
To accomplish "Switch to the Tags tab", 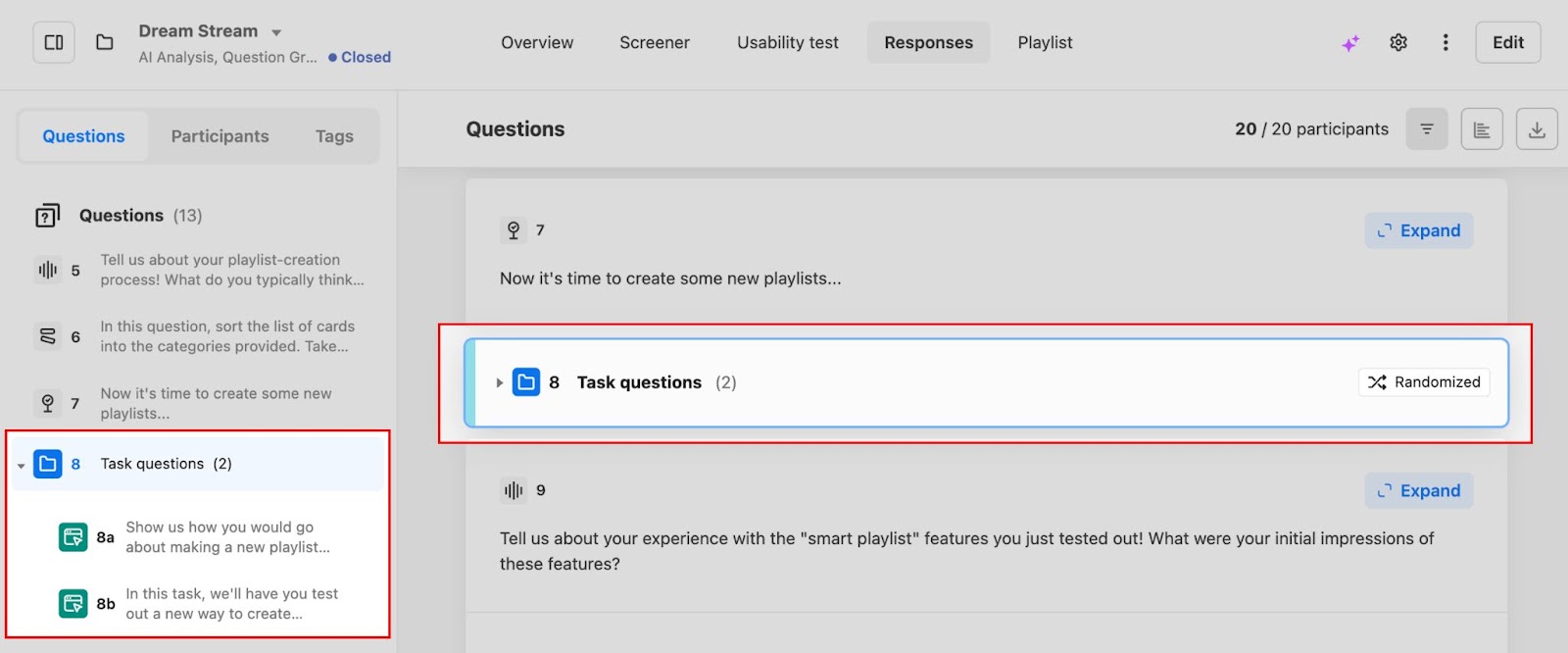I will (334, 136).
